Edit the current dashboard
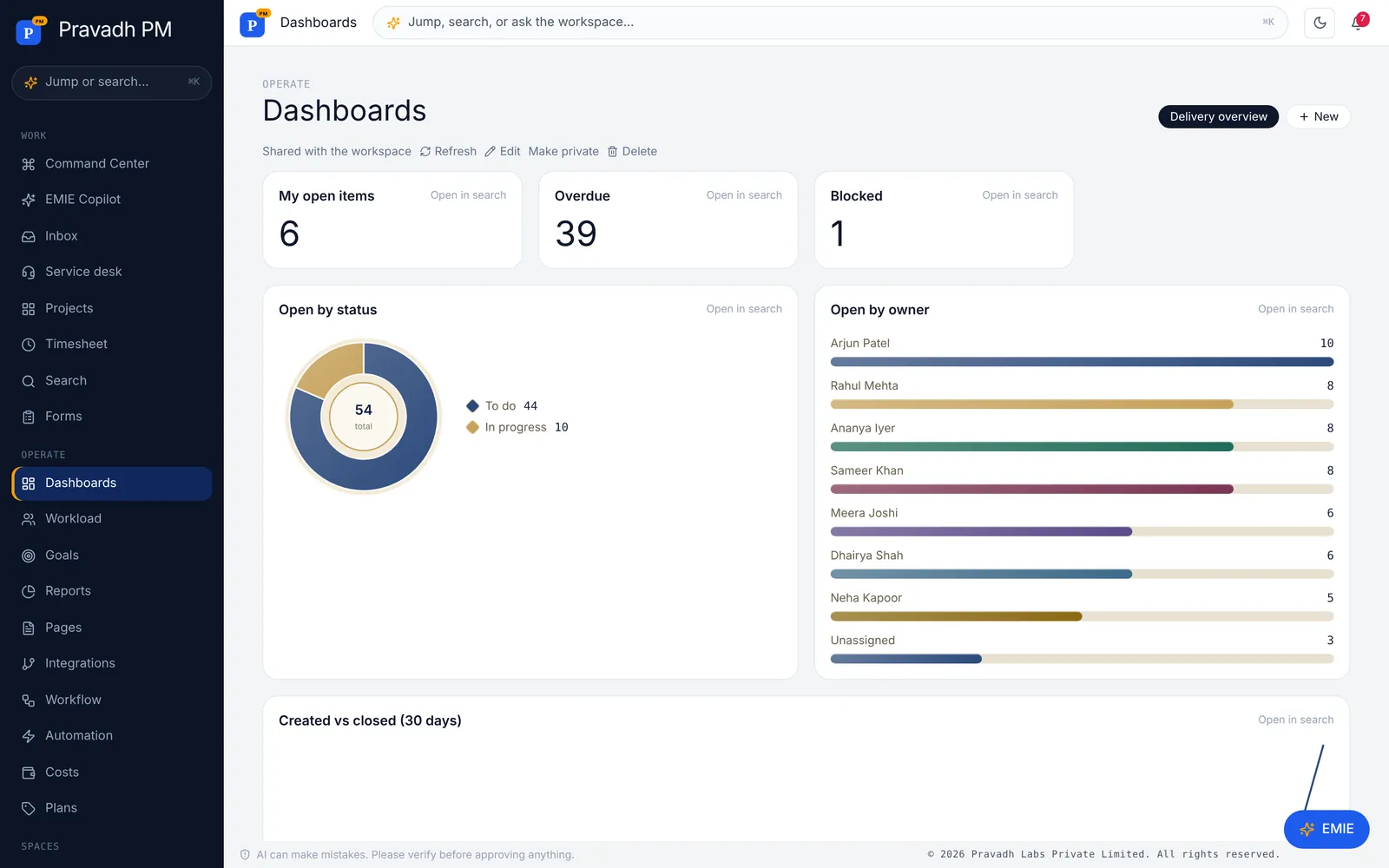This screenshot has height=868, width=1389. pyautogui.click(x=503, y=151)
